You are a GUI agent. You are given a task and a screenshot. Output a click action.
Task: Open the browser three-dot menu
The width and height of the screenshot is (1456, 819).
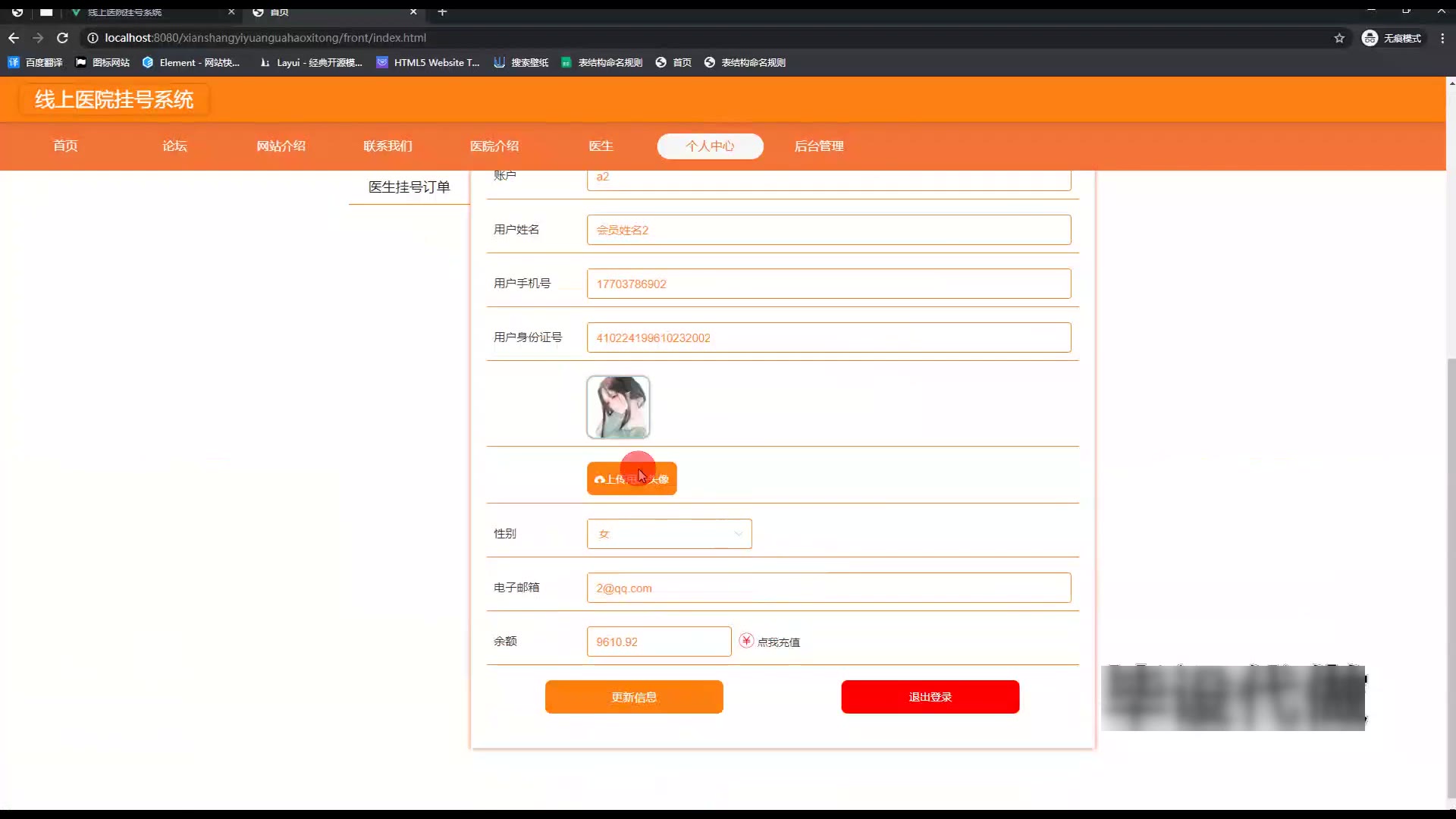1442,38
